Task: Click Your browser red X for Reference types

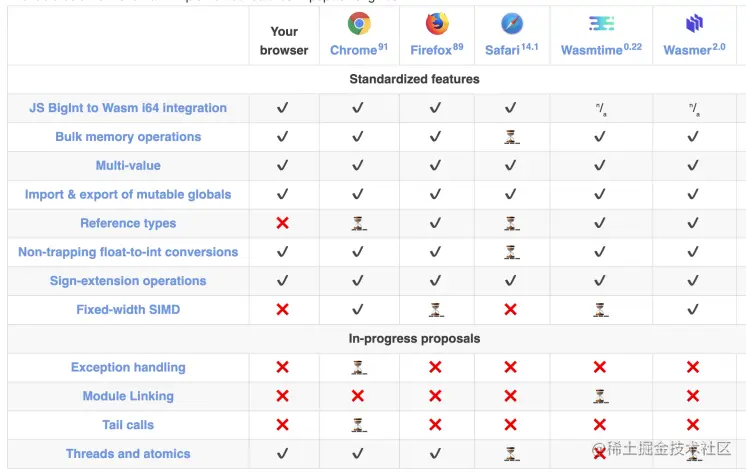Action: (283, 223)
